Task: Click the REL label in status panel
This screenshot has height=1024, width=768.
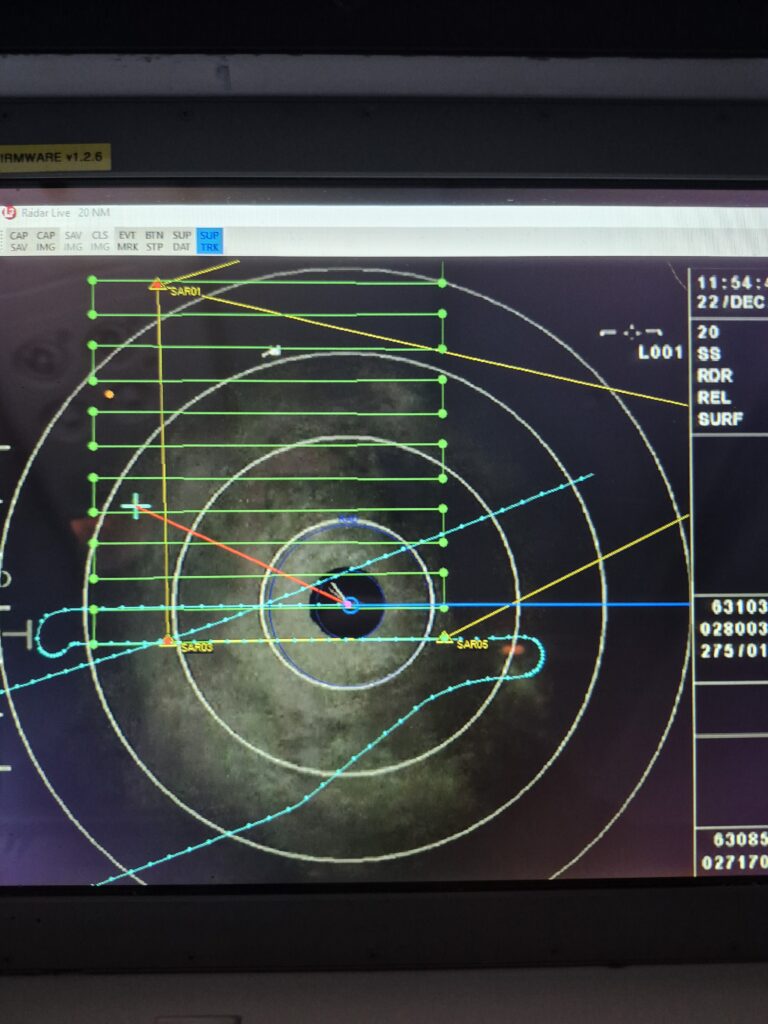Action: pyautogui.click(x=714, y=397)
